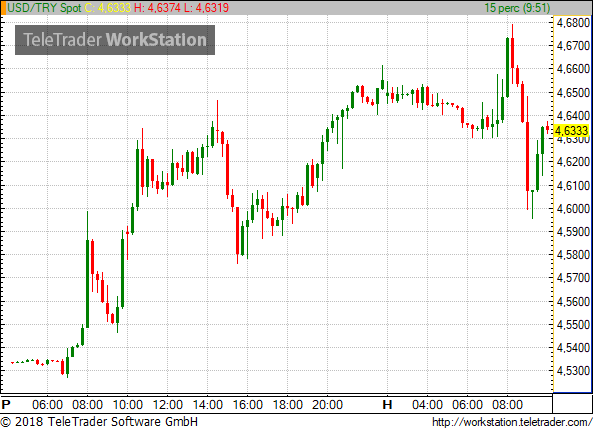Viewport: 593px width, 431px height.
Task: Click the 4,6000 price axis label
Action: (573, 208)
